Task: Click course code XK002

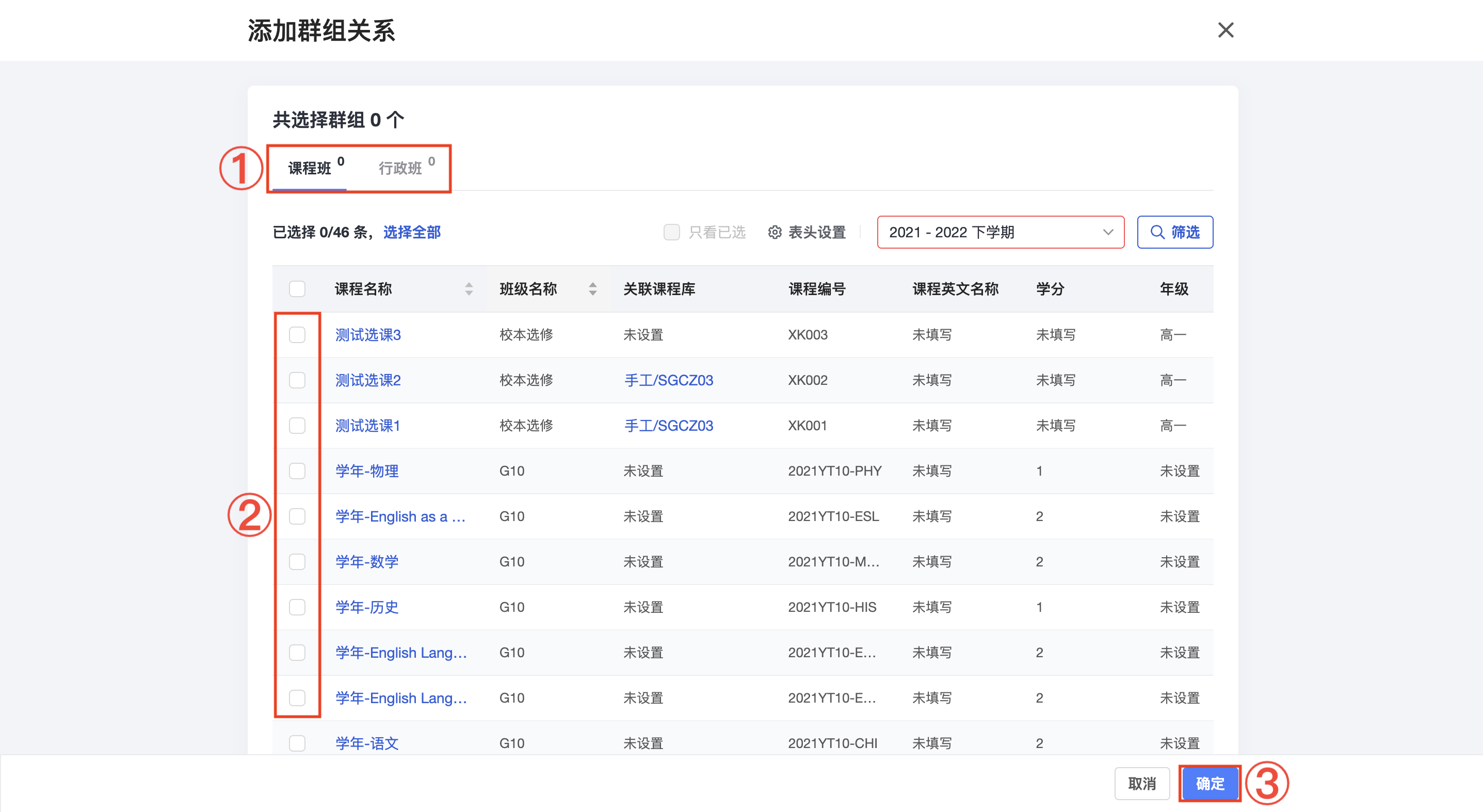Action: click(808, 380)
